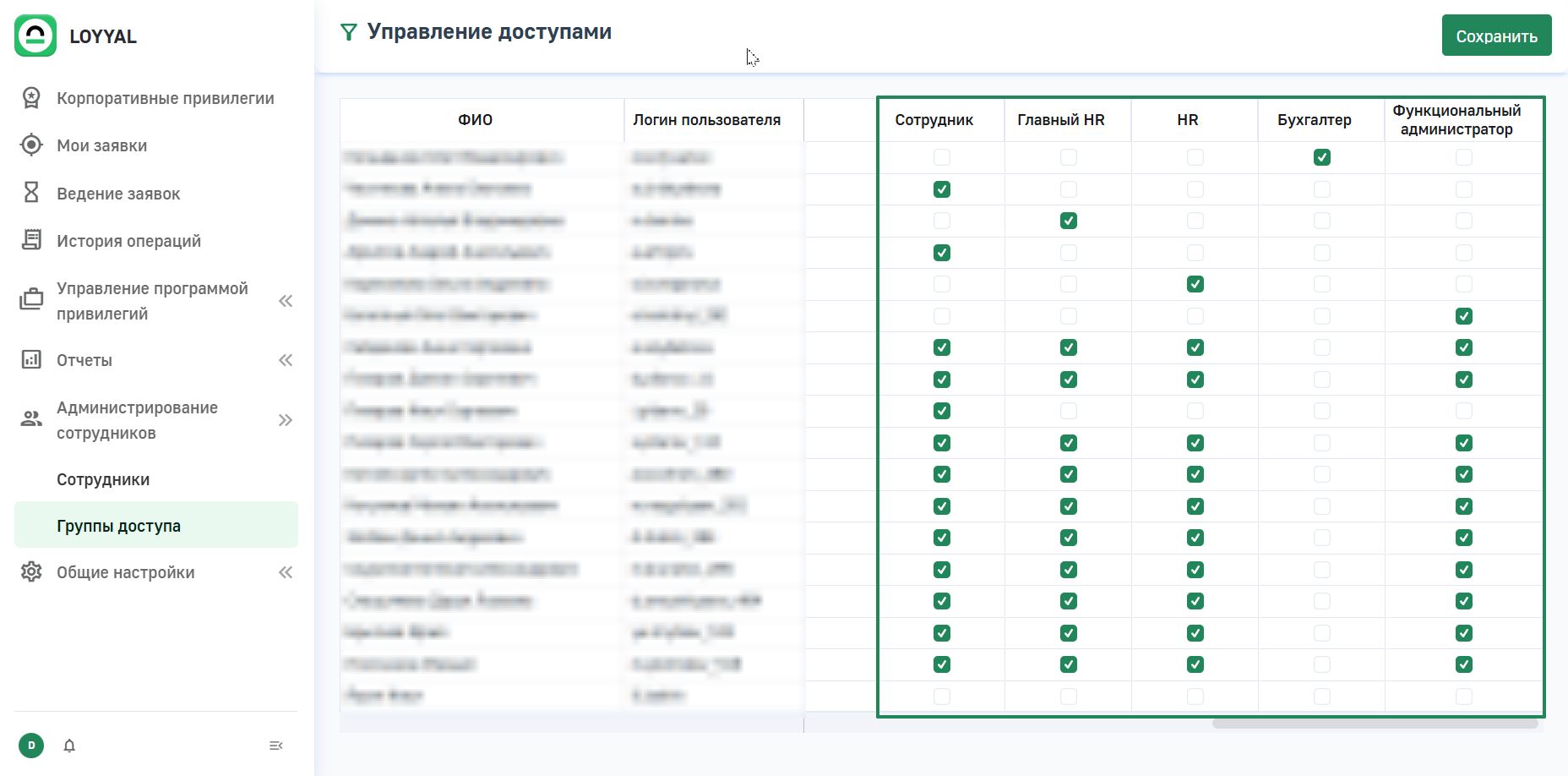This screenshot has width=1568, height=776.
Task: Click the ФИО column header
Action: [x=475, y=120]
